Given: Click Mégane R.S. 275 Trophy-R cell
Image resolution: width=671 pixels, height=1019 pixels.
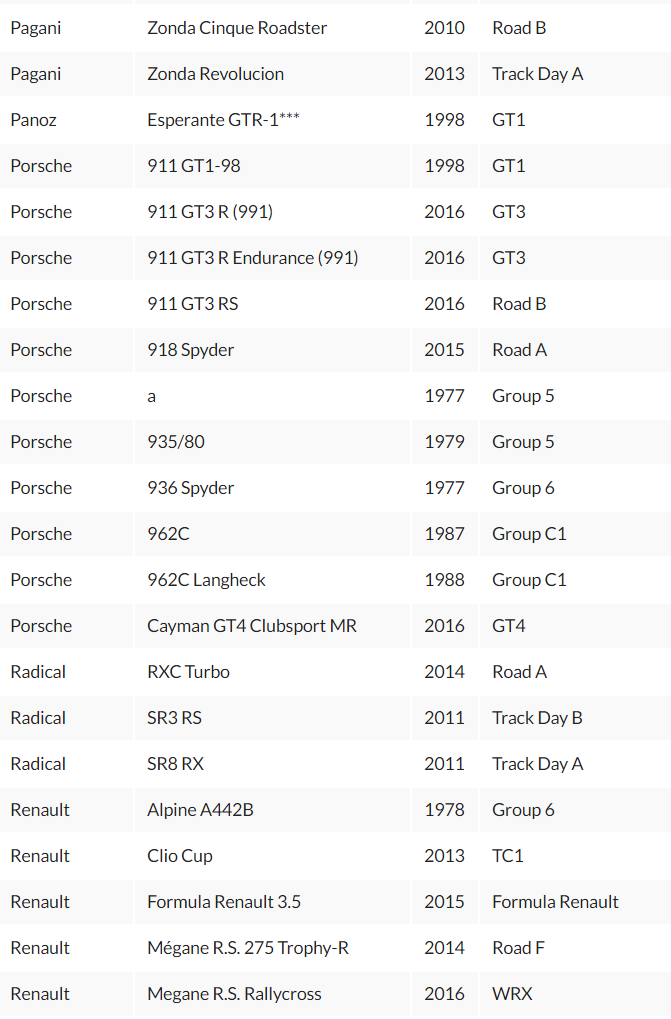Looking at the screenshot, I should [273, 948].
